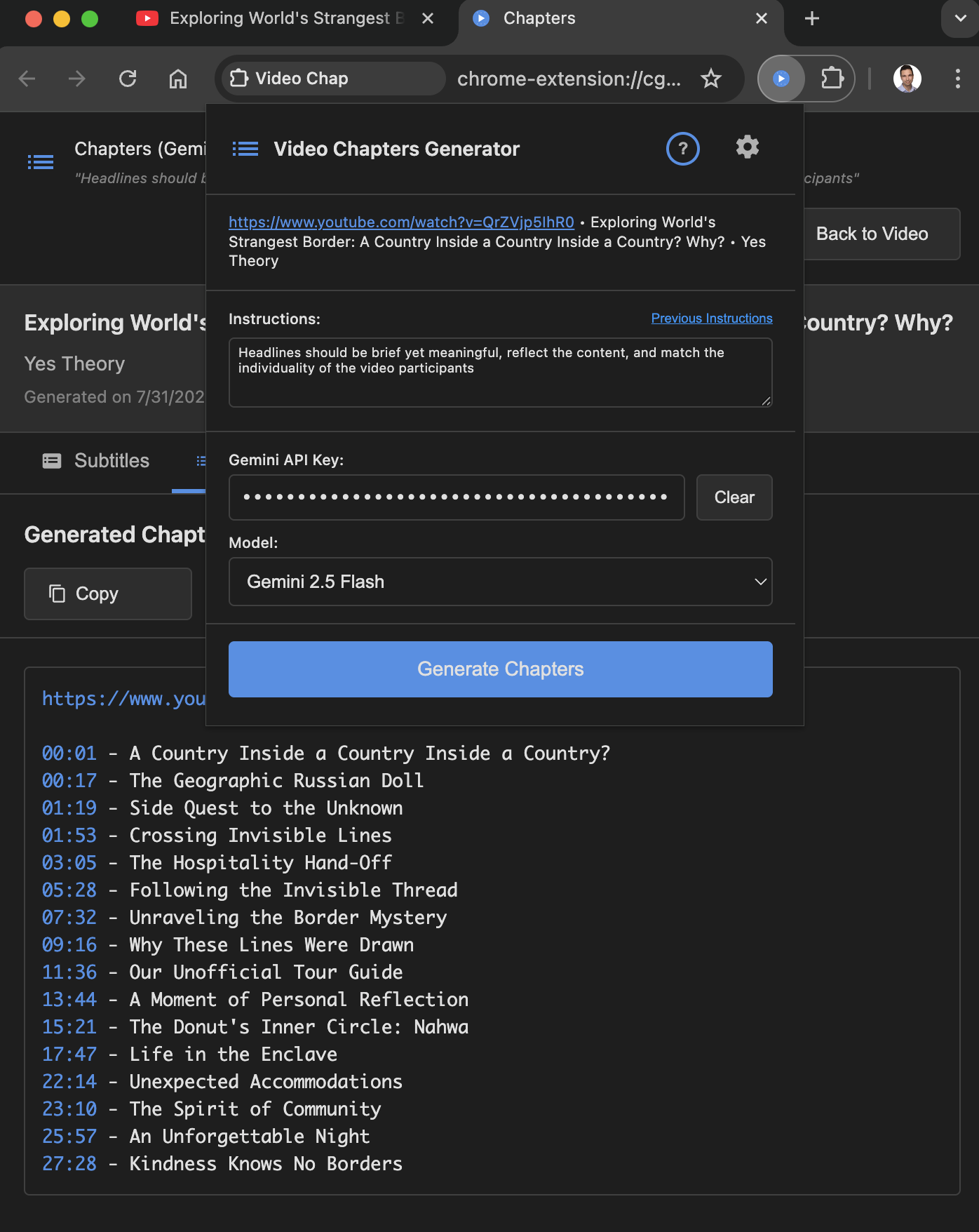Click the list icon in popup header
Viewport: 979px width, 1232px height.
point(245,149)
